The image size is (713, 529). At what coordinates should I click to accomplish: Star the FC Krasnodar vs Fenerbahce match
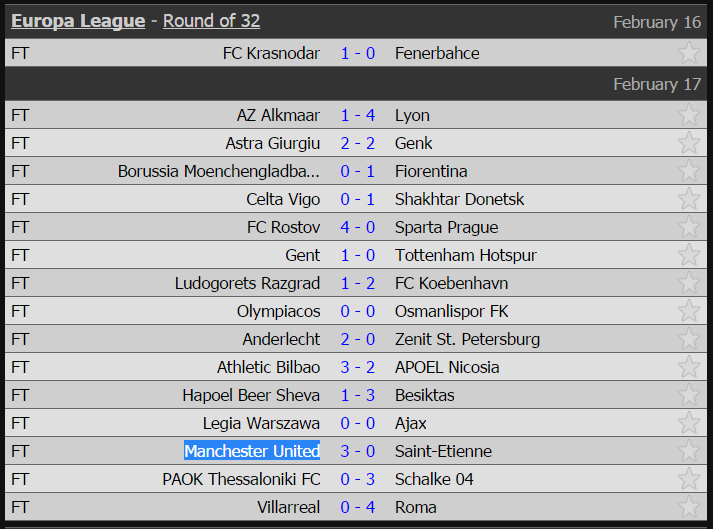[x=689, y=53]
